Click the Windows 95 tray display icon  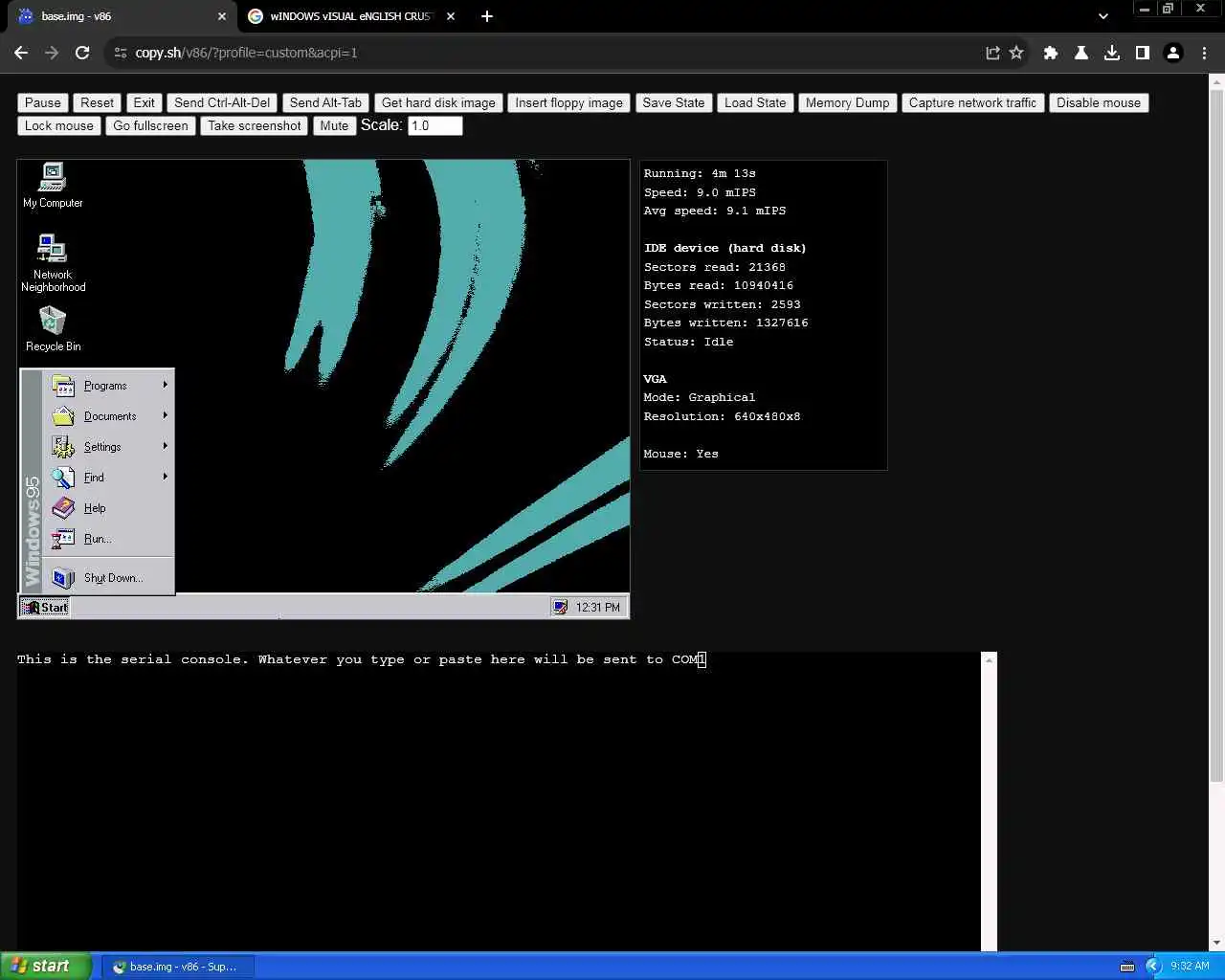(x=560, y=607)
